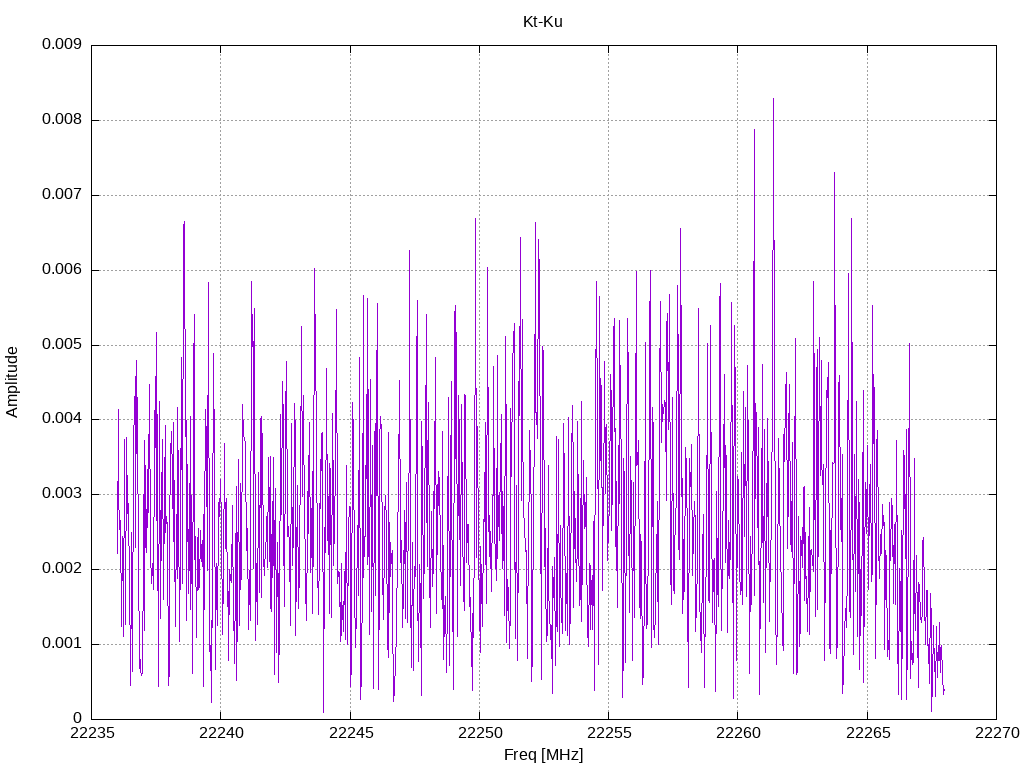This screenshot has width=1024, height=768.
Task: Click the x-axis tick label 22250
Action: [479, 733]
